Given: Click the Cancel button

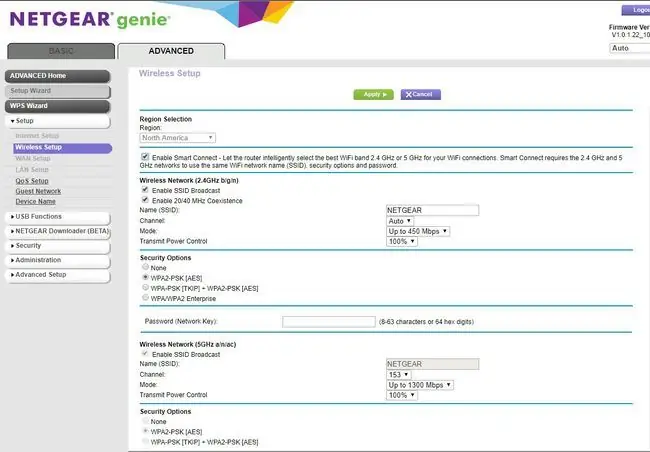Looking at the screenshot, I should coord(420,95).
